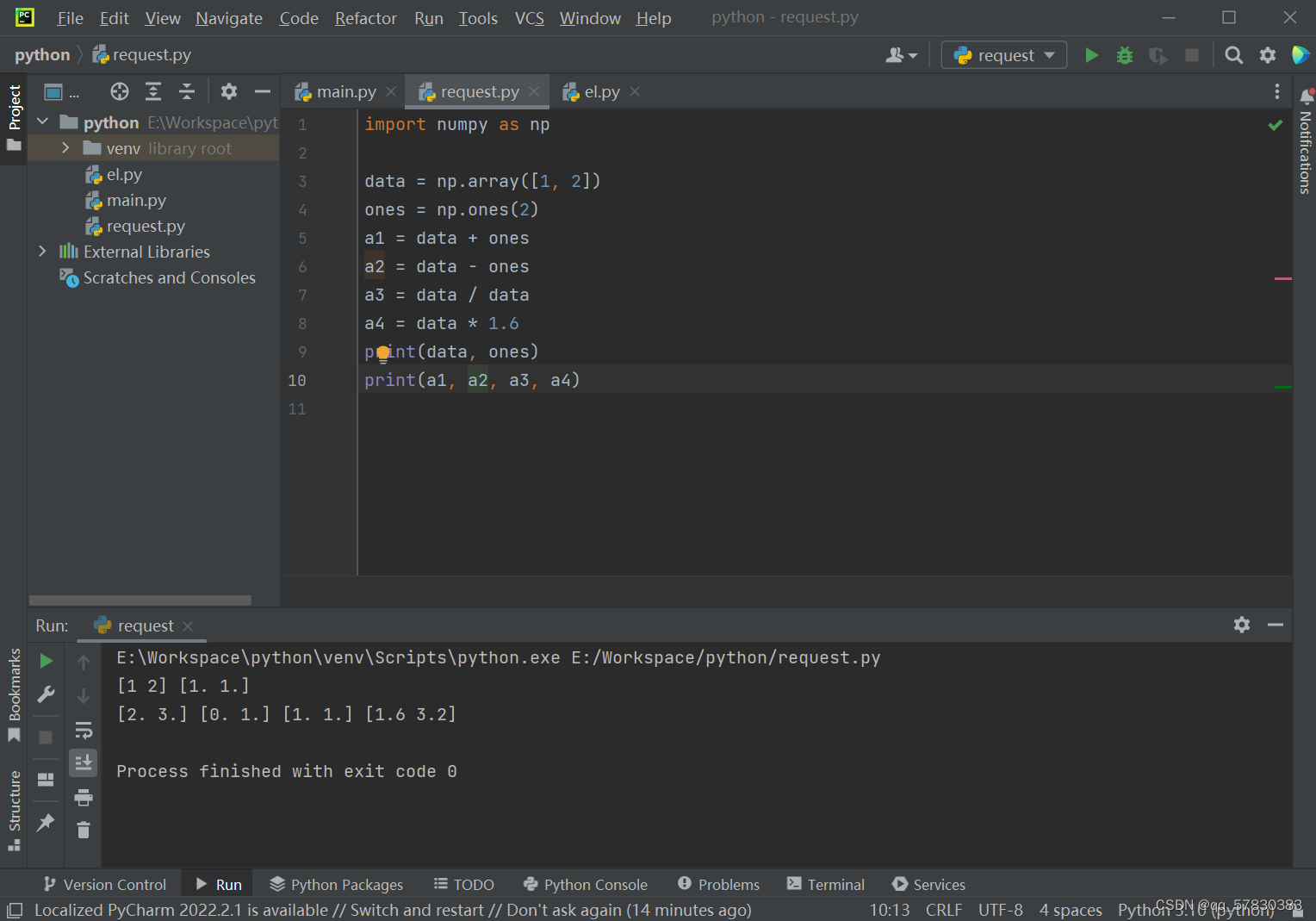Viewport: 1316px width, 921px height.
Task: Change CRLF line separator in status bar
Action: 944,910
